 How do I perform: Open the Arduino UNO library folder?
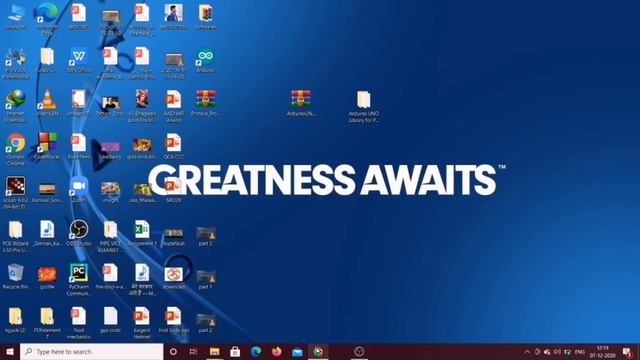pyautogui.click(x=364, y=107)
